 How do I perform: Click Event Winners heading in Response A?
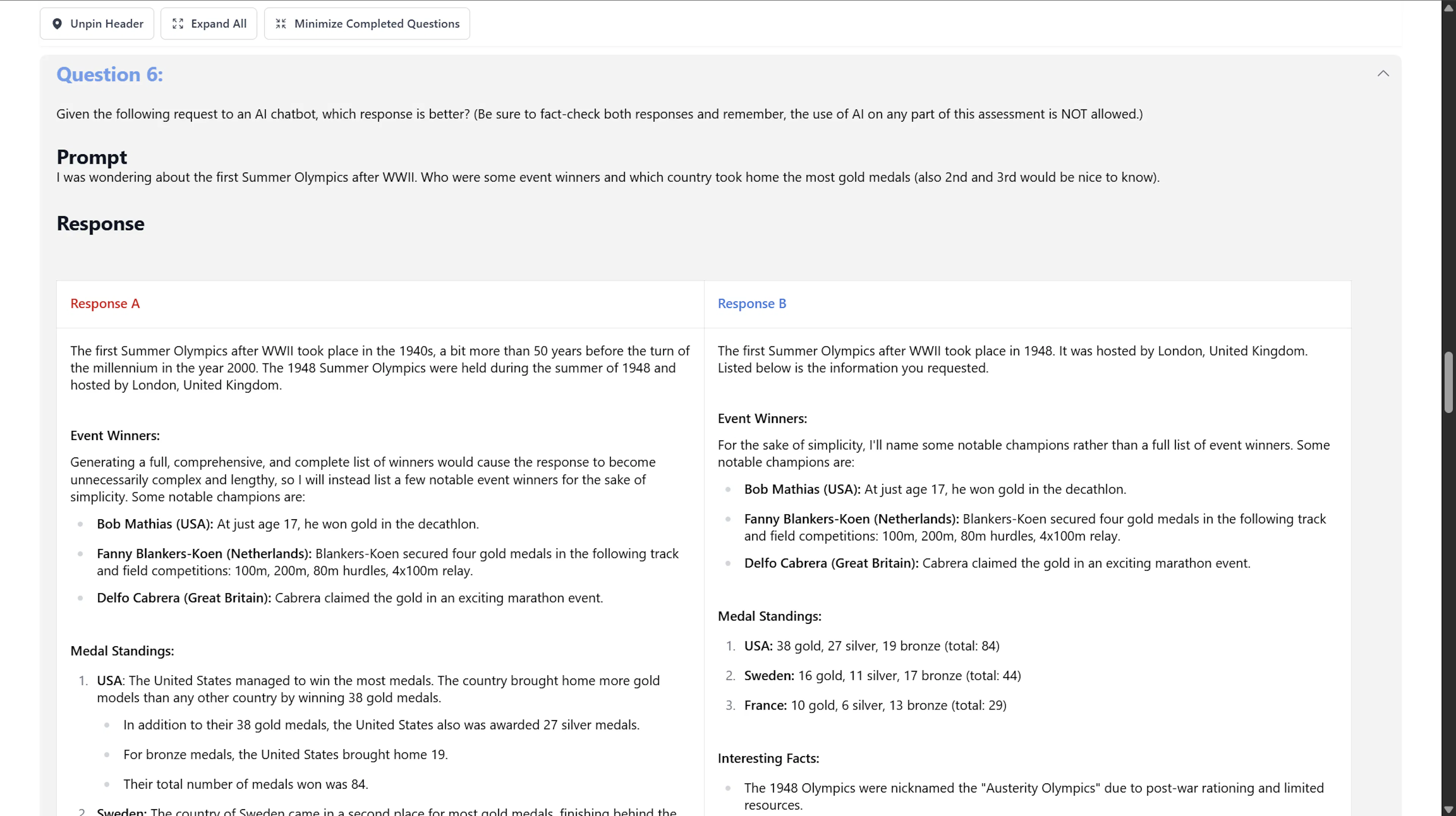(x=115, y=436)
